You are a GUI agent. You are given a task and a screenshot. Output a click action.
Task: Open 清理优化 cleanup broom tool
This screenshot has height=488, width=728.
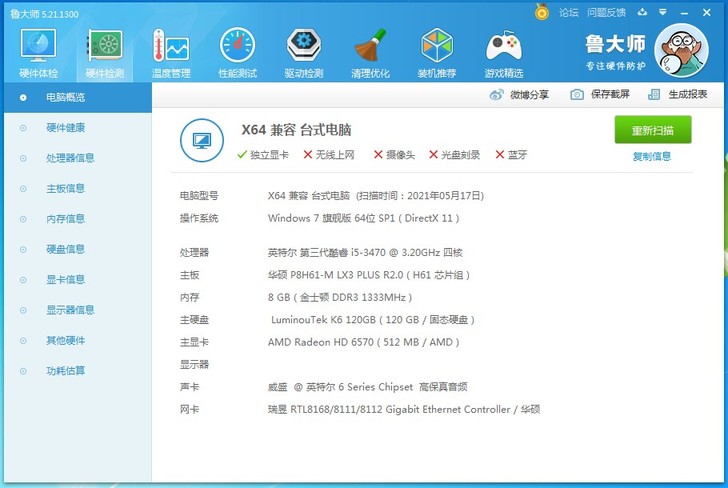(370, 53)
